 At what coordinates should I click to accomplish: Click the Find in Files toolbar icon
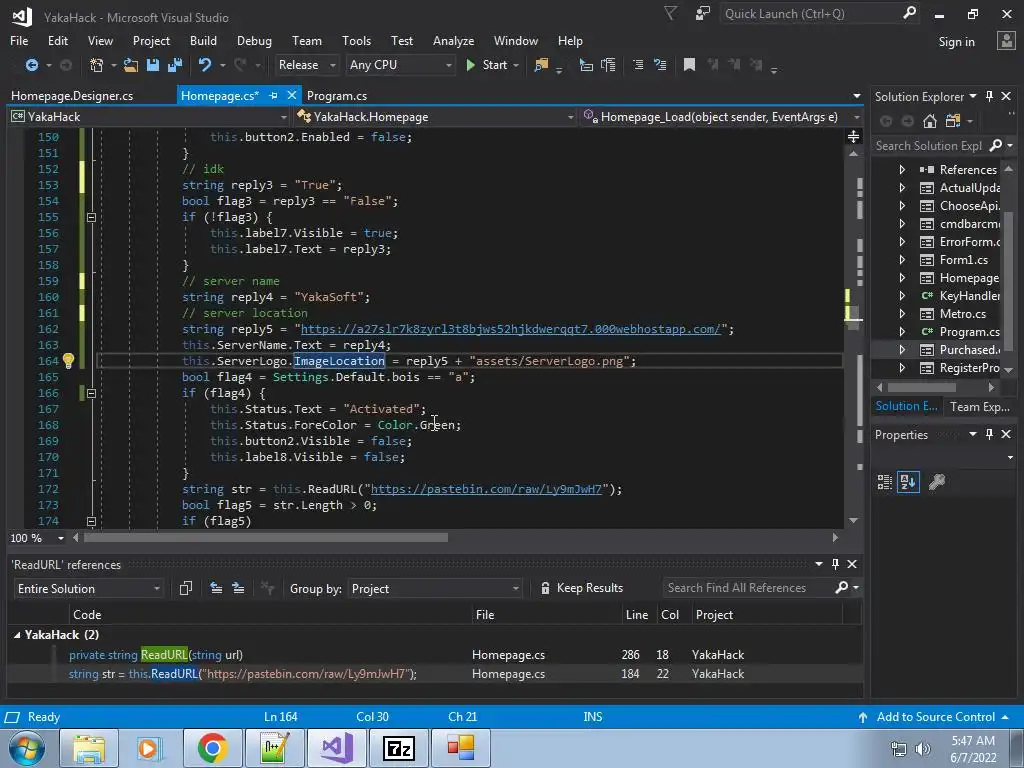pyautogui.click(x=541, y=65)
